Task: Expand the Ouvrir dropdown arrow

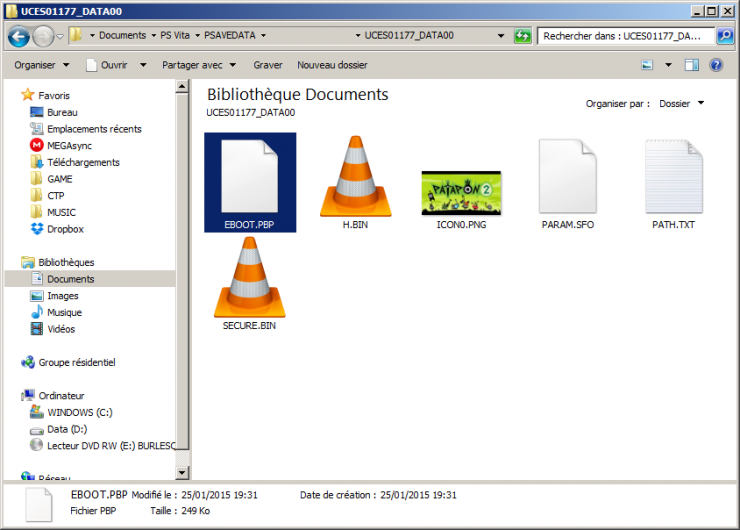Action: click(x=143, y=65)
